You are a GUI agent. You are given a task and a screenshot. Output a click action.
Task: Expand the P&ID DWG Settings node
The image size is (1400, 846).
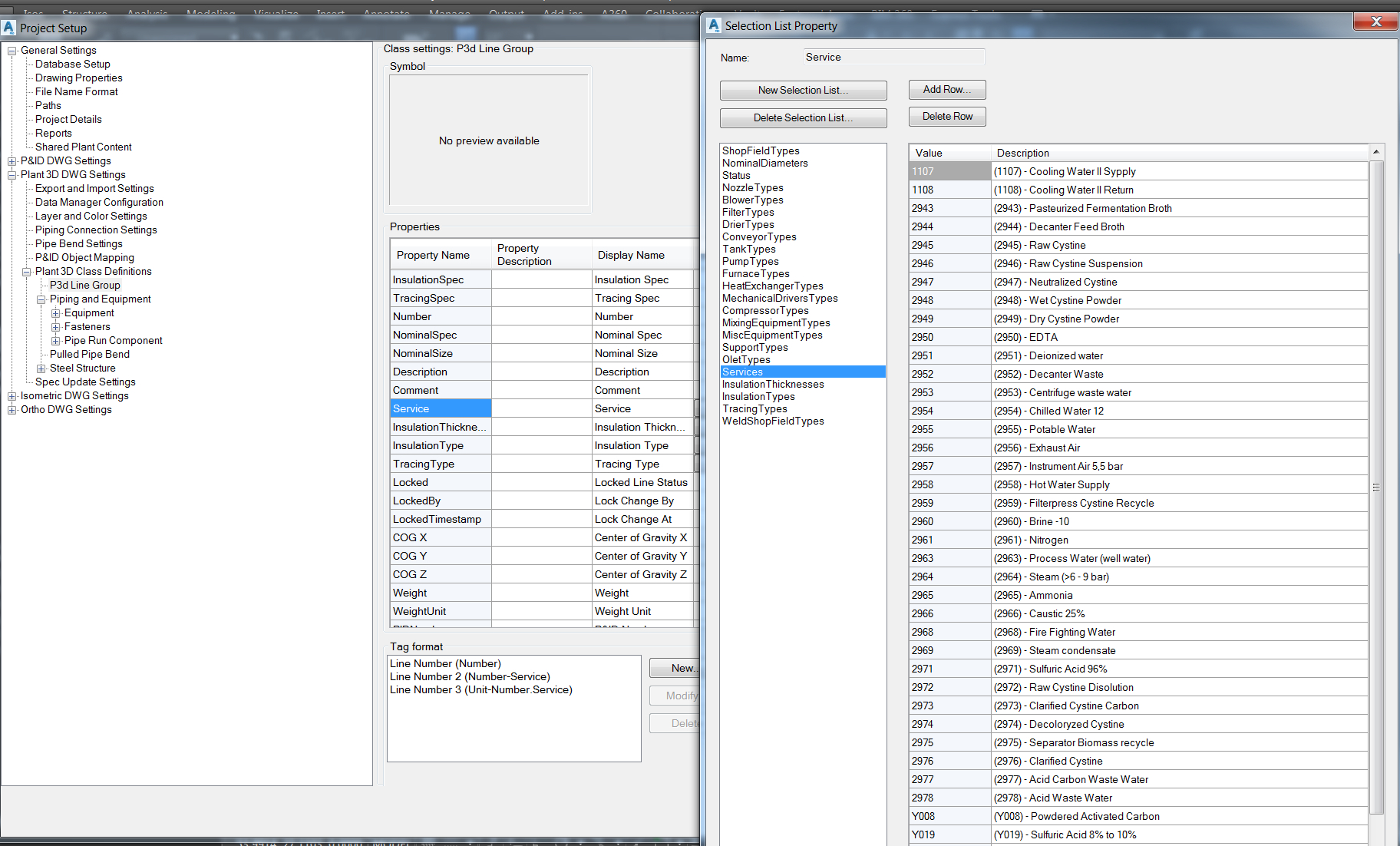pos(12,161)
